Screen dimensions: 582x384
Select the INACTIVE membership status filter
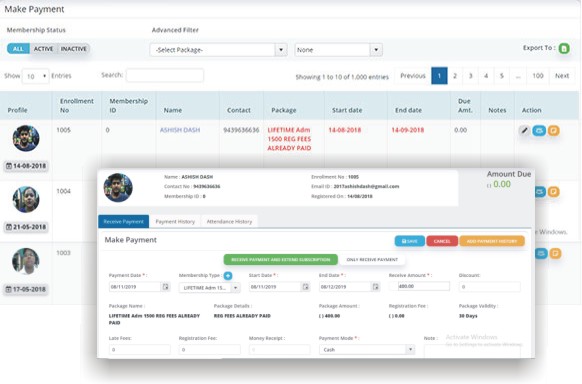[x=73, y=49]
